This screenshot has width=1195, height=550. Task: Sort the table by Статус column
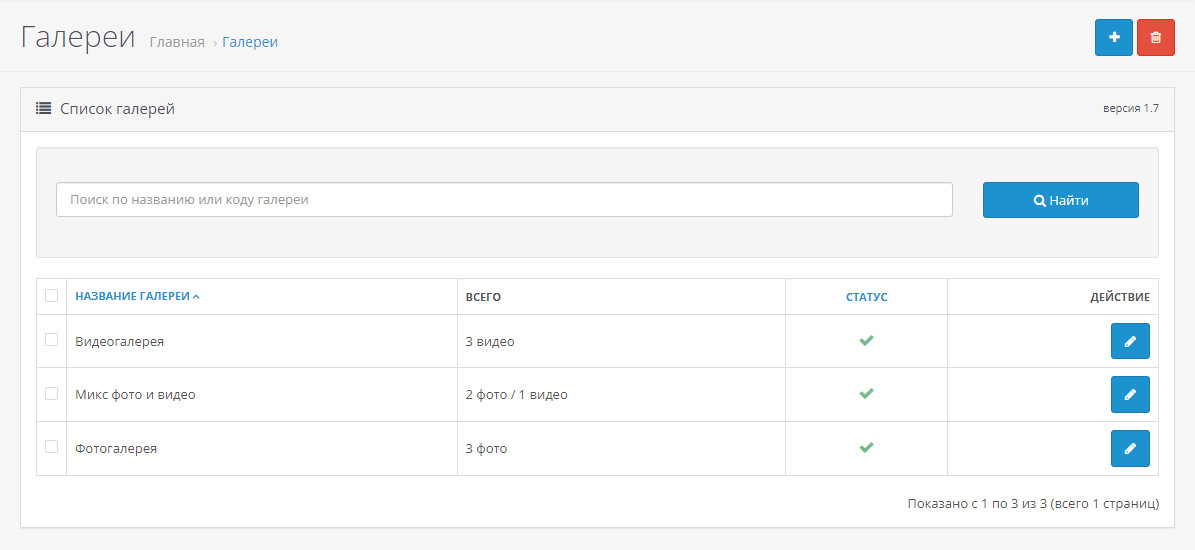coord(866,297)
